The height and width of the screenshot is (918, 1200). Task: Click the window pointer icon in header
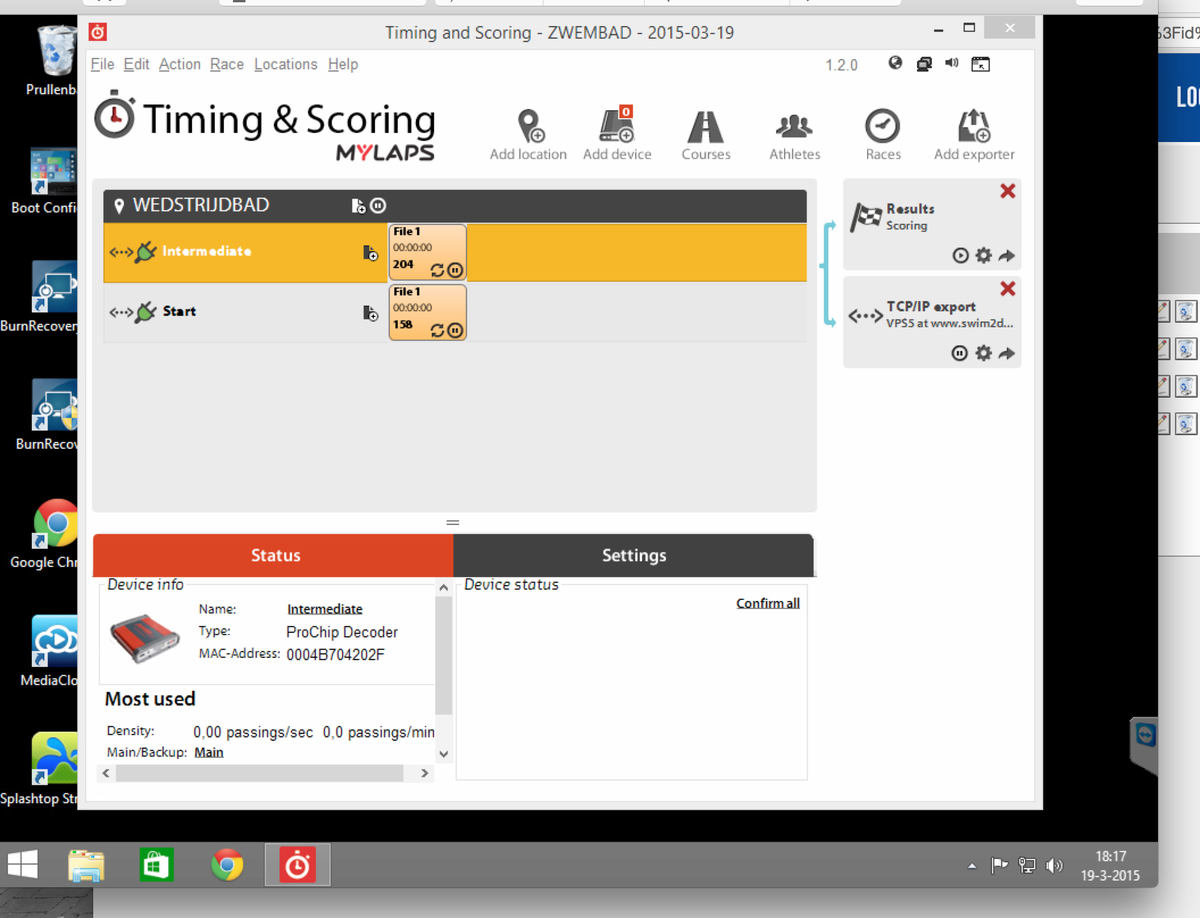click(980, 64)
